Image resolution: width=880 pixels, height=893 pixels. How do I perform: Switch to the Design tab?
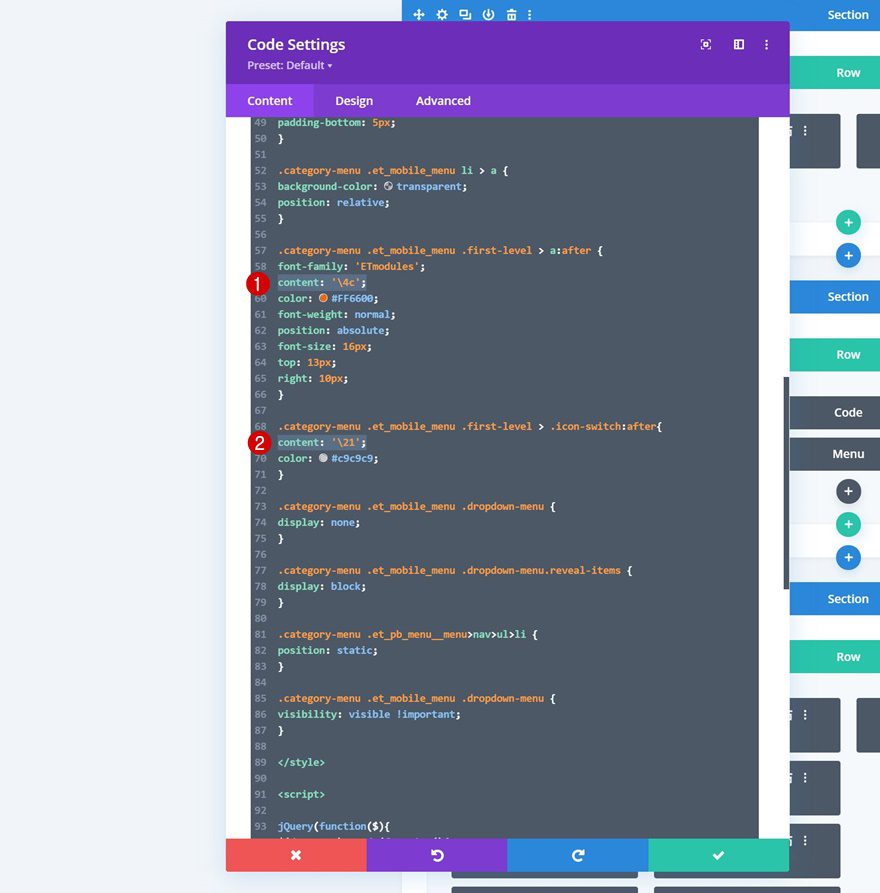pos(354,100)
